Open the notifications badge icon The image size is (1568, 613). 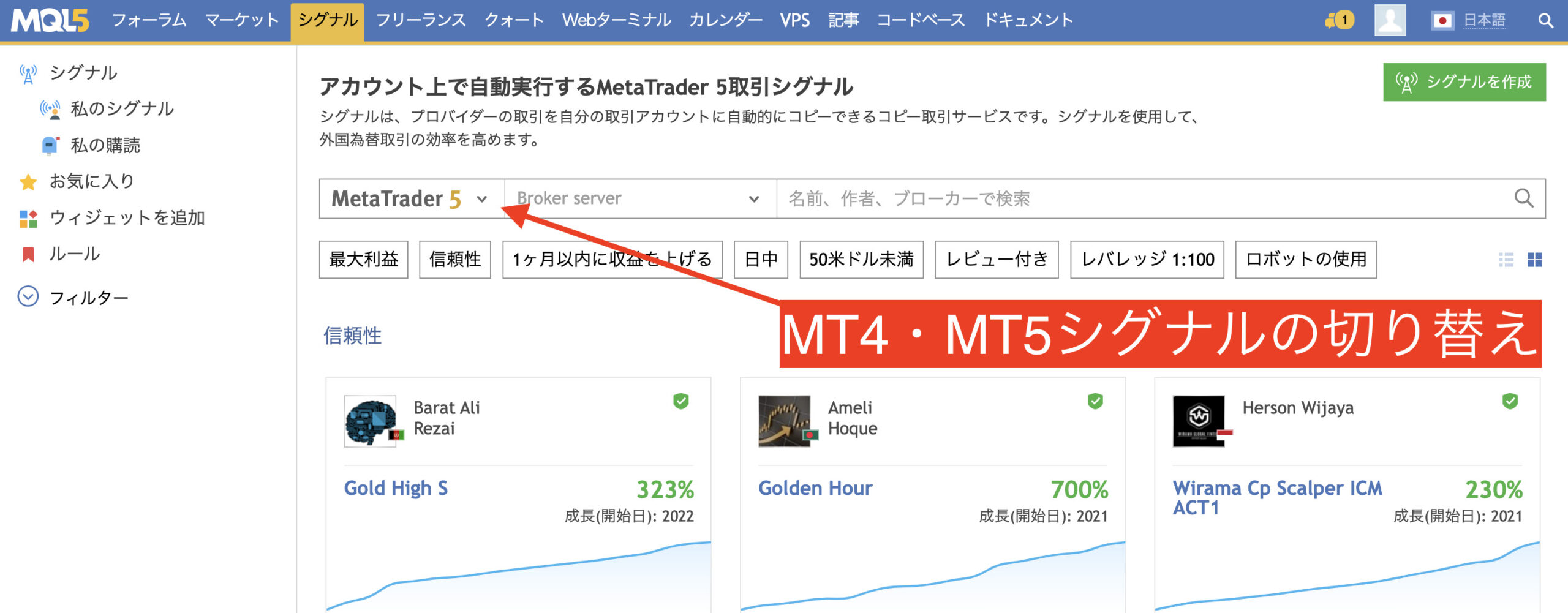[x=1340, y=20]
